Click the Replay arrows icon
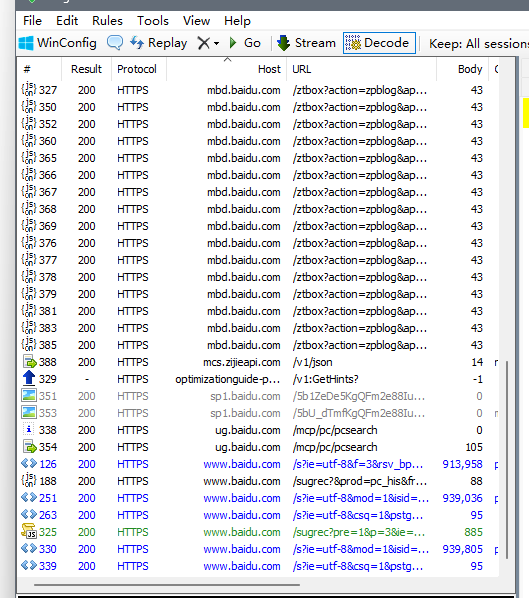 (x=137, y=43)
